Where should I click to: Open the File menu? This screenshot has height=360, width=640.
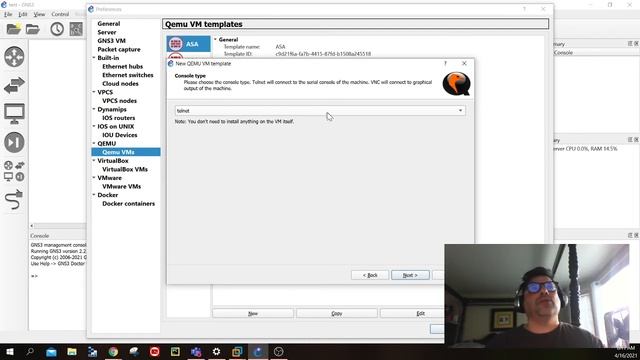pos(8,14)
